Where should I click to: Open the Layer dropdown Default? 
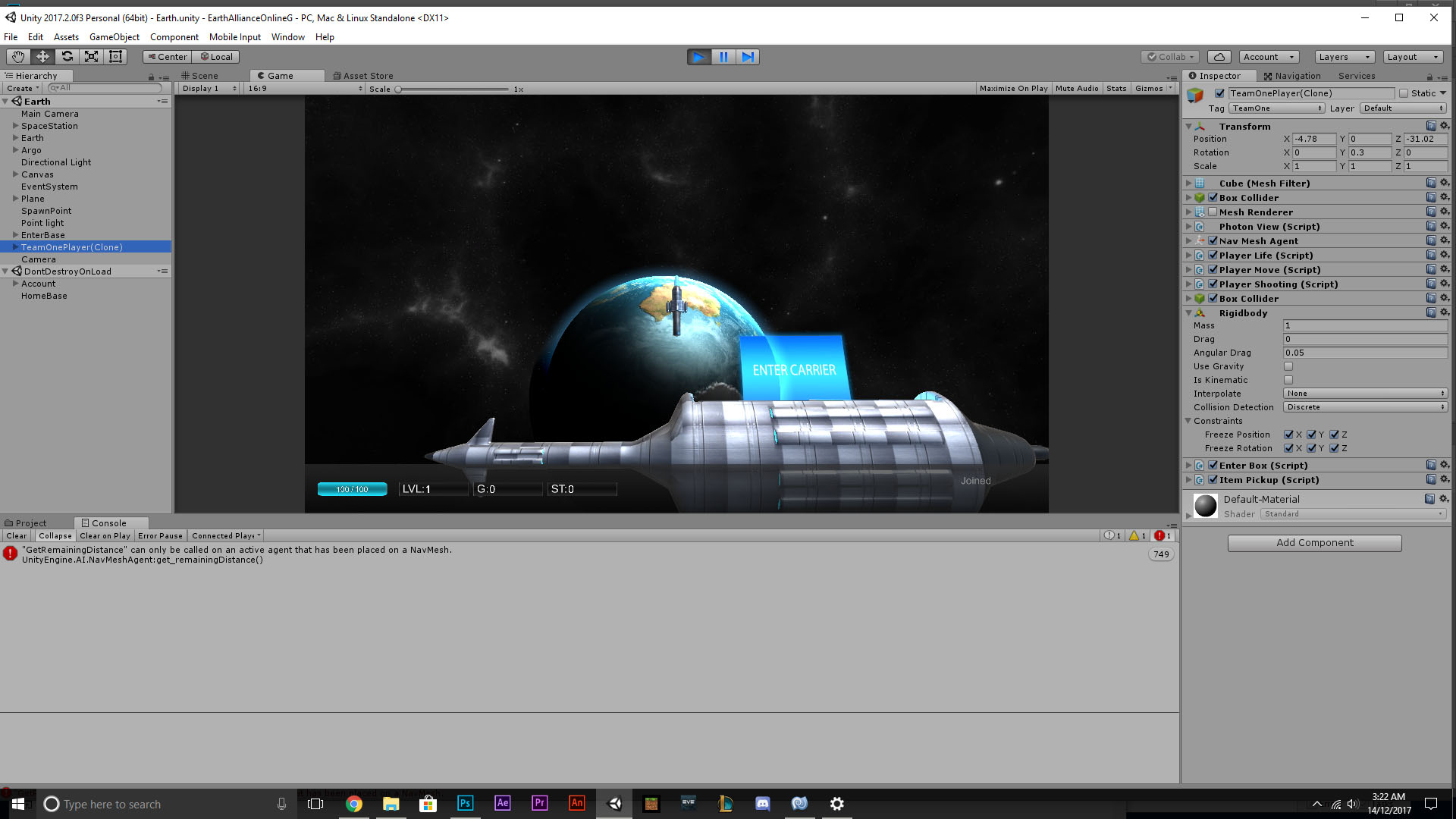(1403, 108)
